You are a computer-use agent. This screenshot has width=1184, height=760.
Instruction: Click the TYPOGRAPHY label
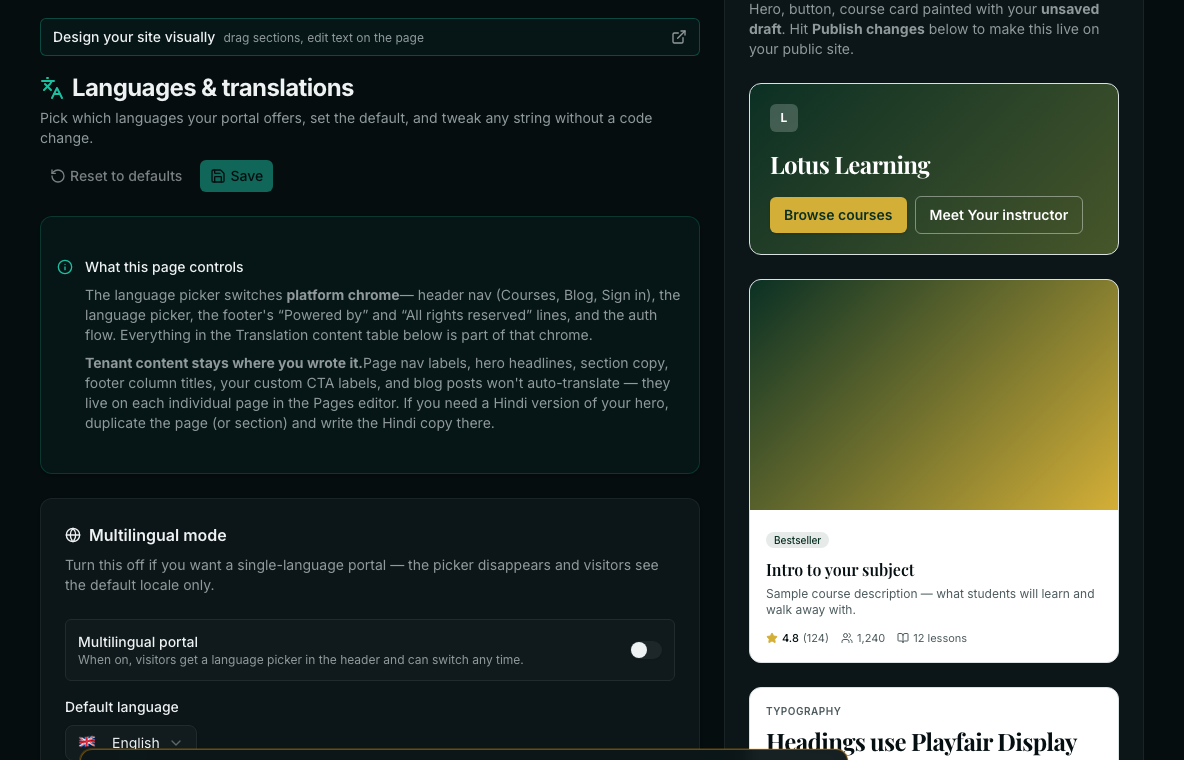pyautogui.click(x=803, y=711)
